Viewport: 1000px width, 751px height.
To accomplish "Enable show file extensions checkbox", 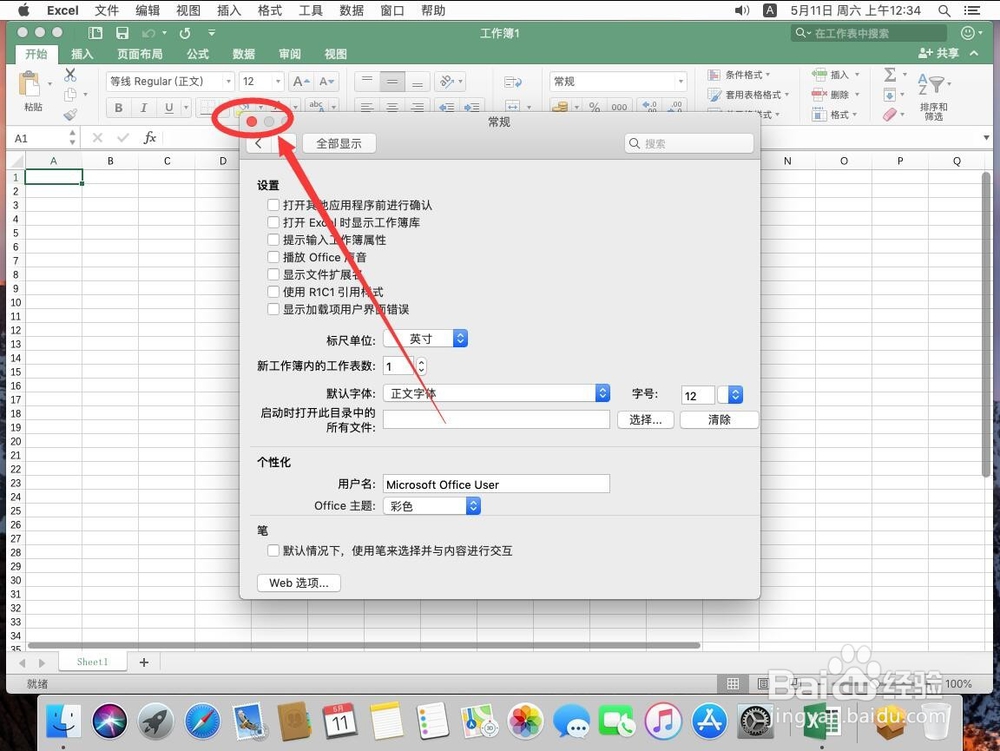I will 273,274.
